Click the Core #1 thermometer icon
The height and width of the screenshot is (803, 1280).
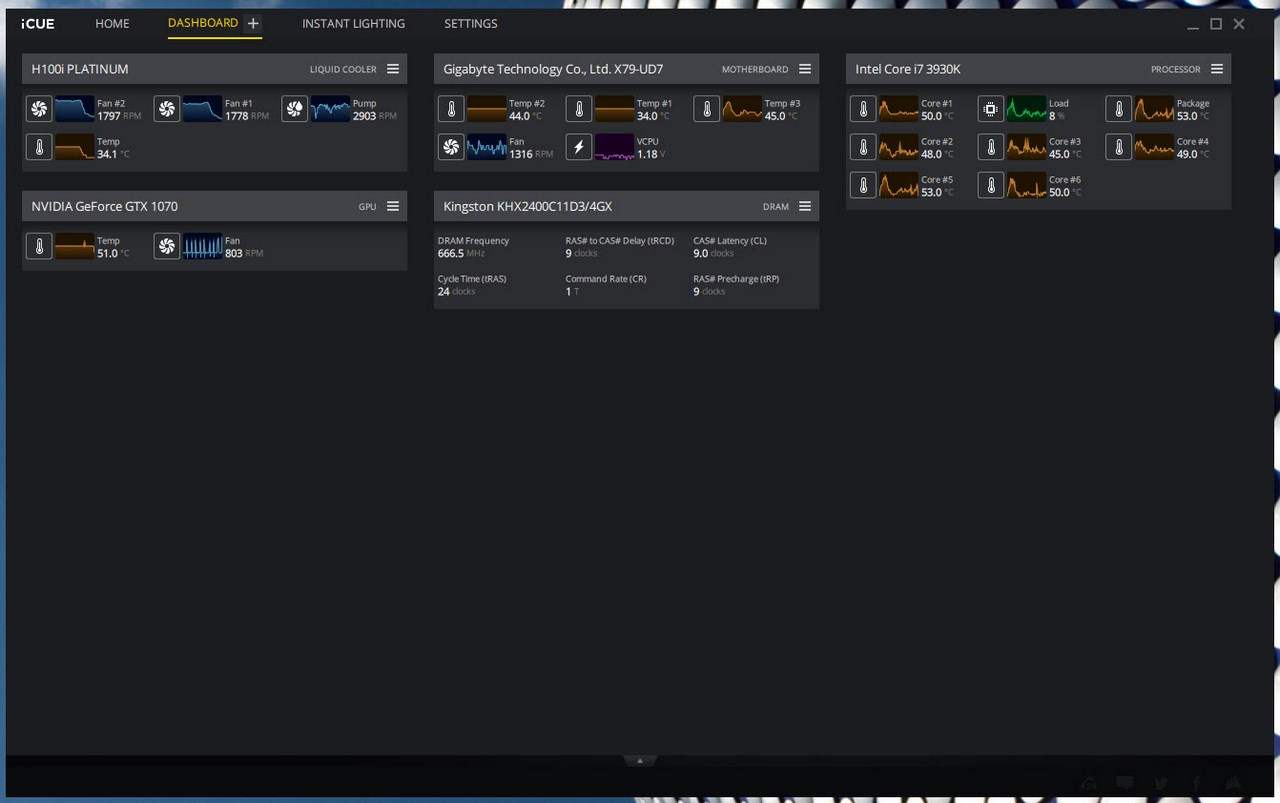coord(863,109)
